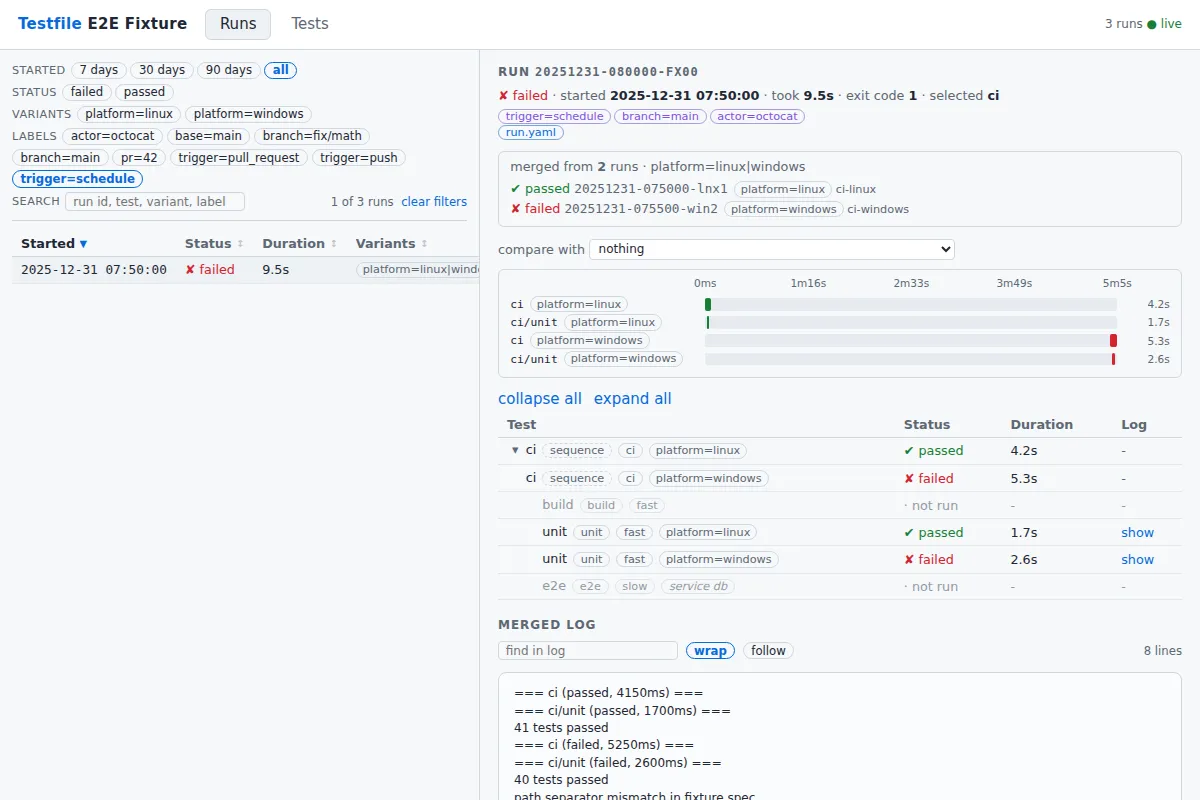Toggle the trigger=push label filter
Viewport: 1200px width, 800px height.
359,158
